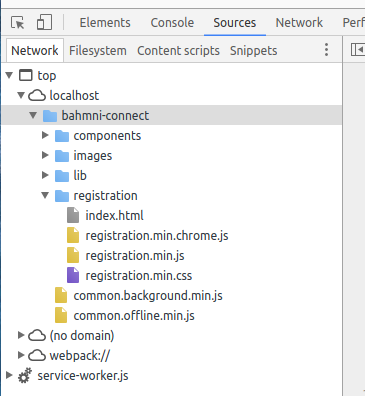Click the common.offline.min.js file icon
365x396 pixels.
61,315
